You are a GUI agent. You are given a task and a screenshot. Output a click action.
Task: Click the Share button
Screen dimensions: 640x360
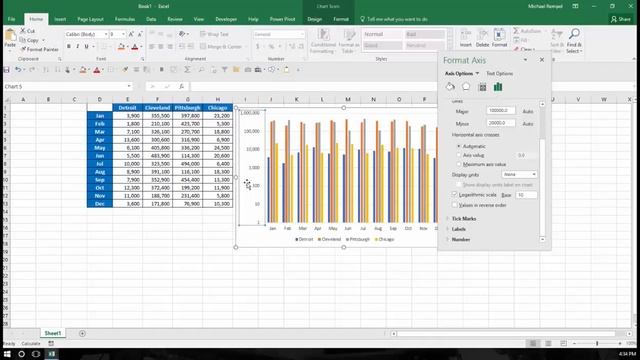(620, 19)
